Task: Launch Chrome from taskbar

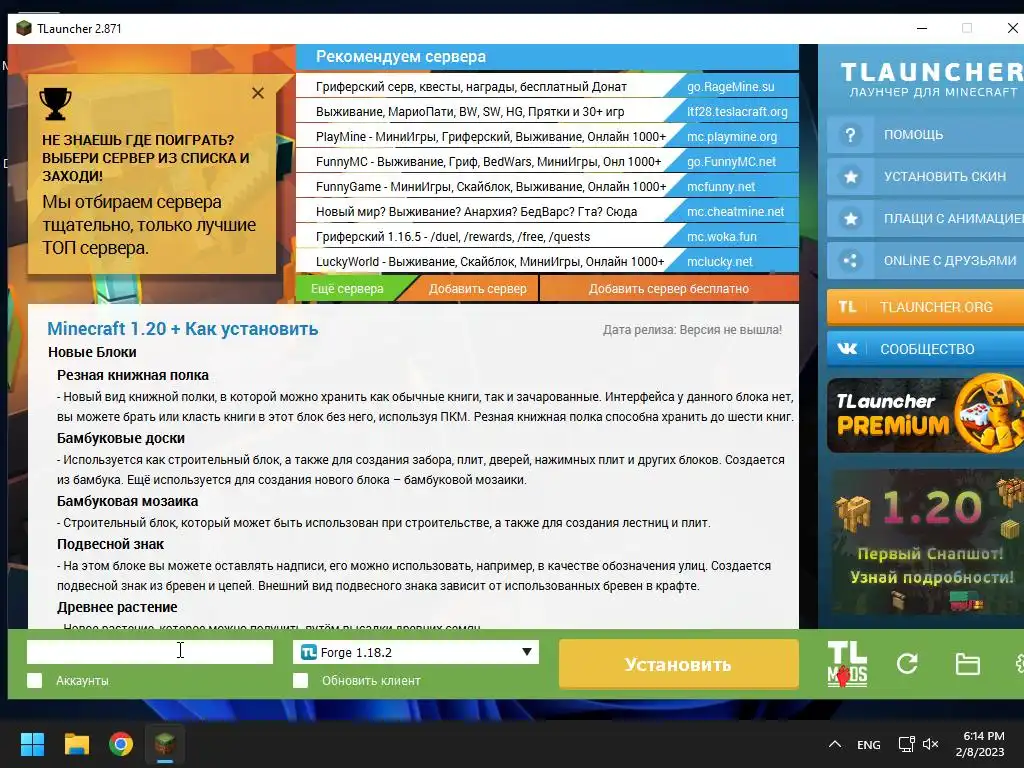Action: [121, 744]
